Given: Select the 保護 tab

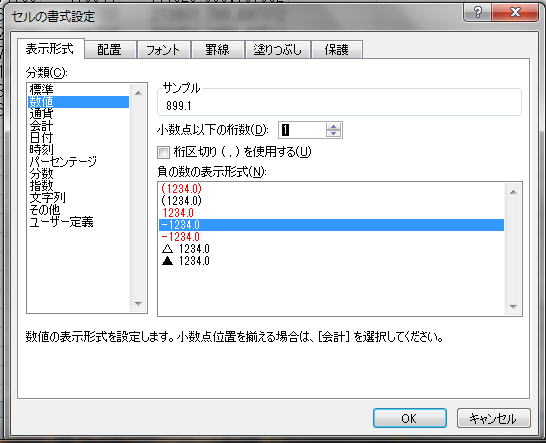Looking at the screenshot, I should (x=336, y=50).
